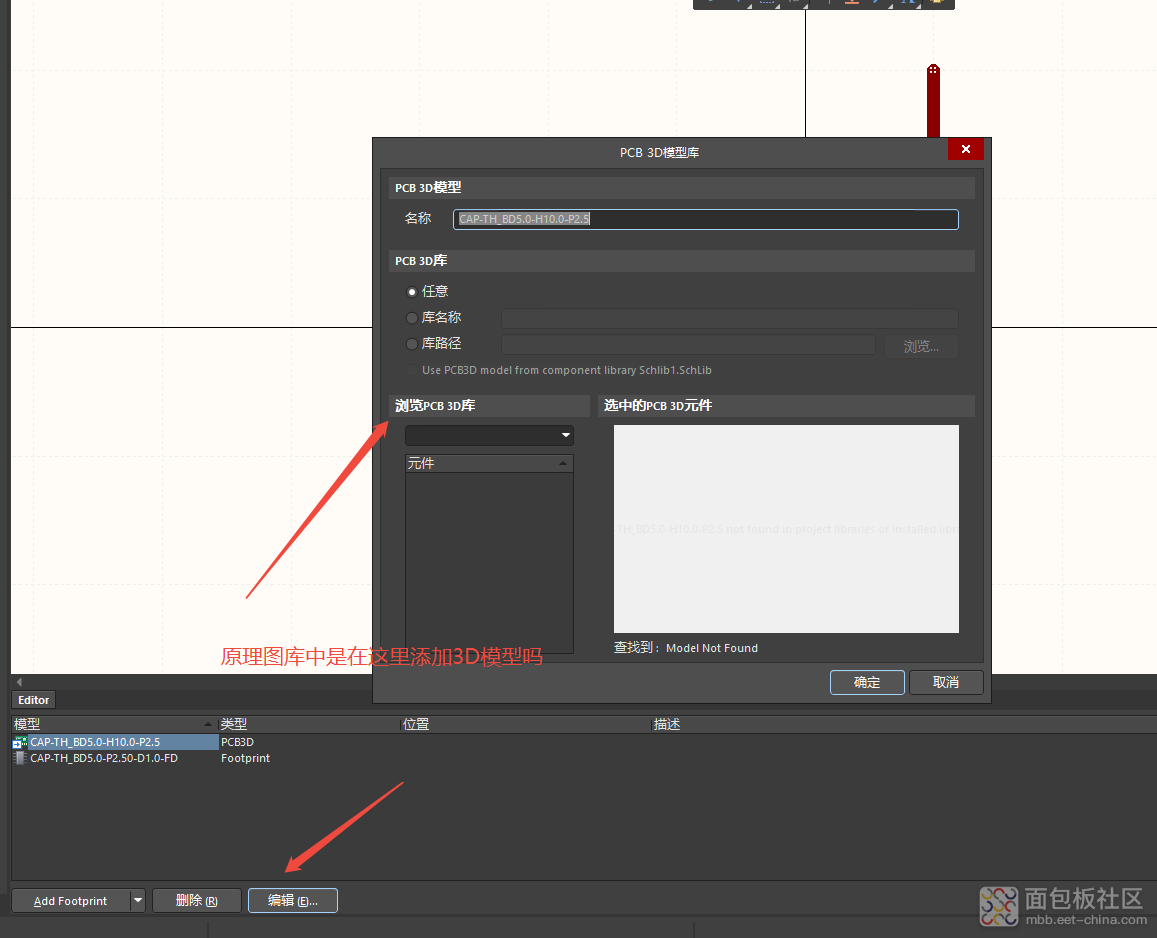Select the 库路径 radio option
Image resolution: width=1157 pixels, height=938 pixels.
tap(412, 344)
